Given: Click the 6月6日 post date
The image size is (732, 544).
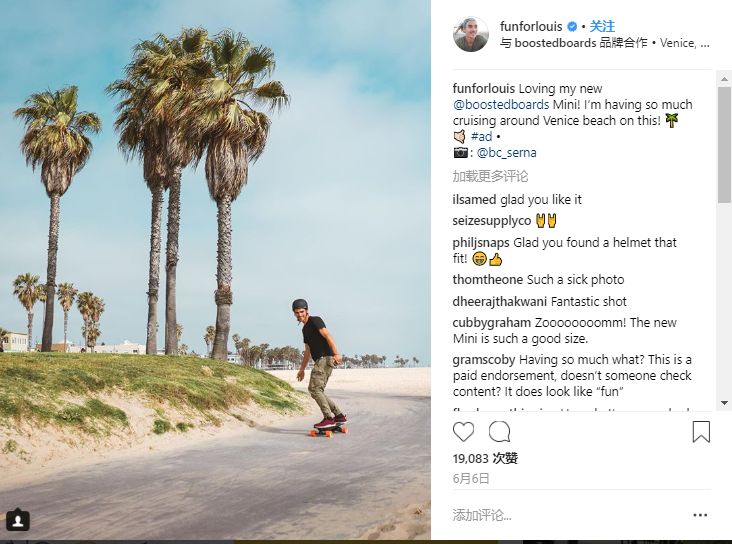Looking at the screenshot, I should click(471, 479).
